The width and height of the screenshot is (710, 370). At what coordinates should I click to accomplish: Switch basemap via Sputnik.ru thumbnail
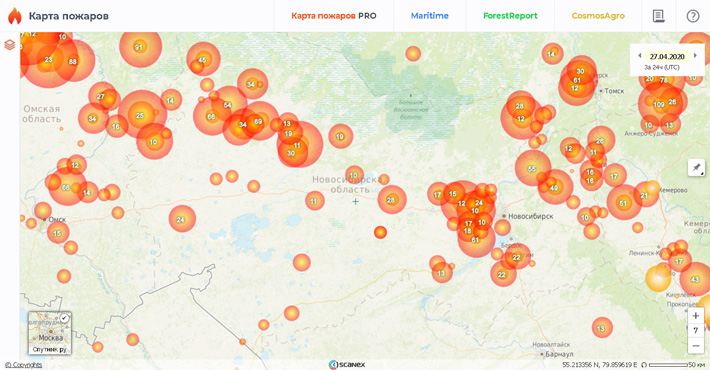point(50,333)
